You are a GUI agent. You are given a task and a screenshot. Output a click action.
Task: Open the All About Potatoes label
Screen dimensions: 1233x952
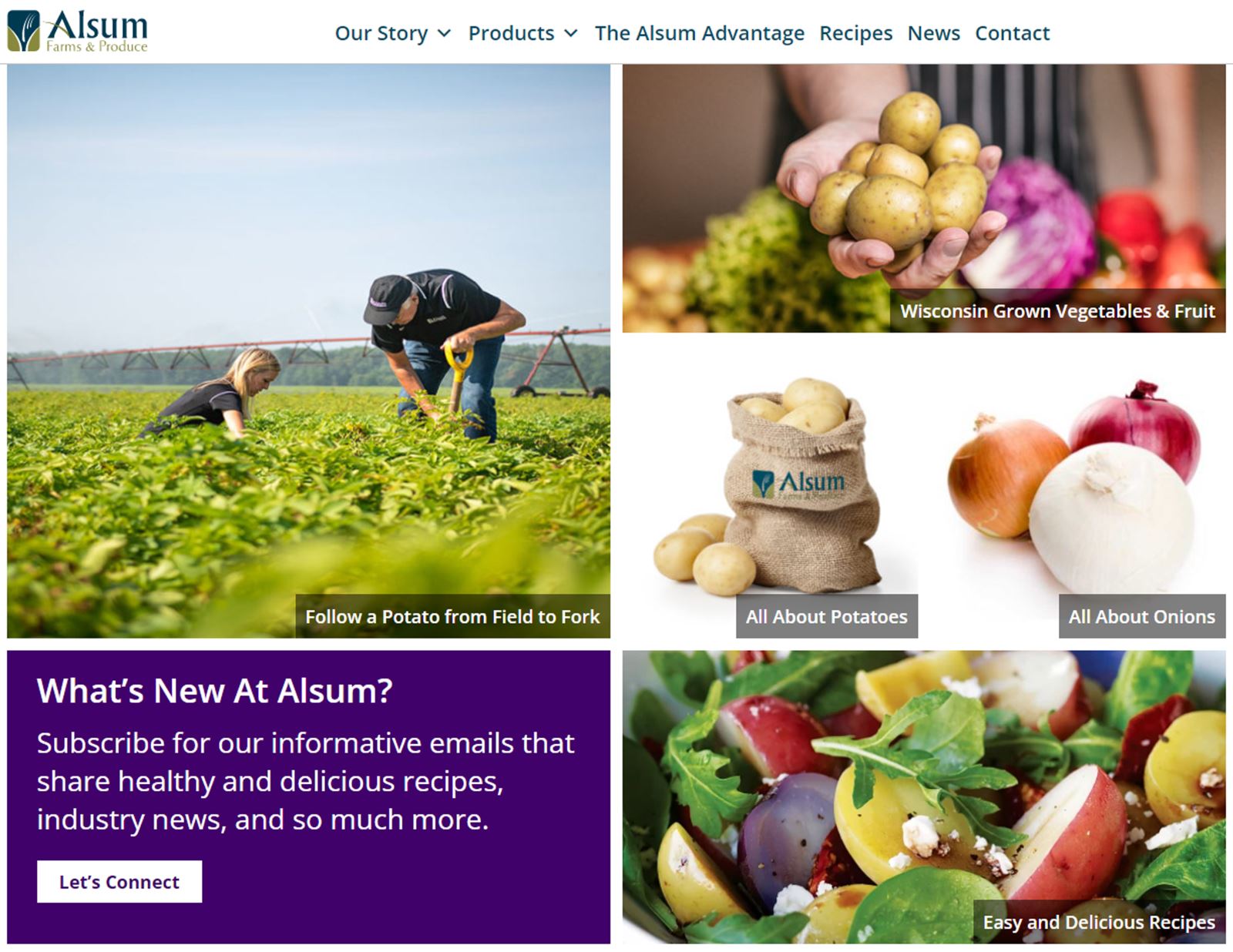826,616
